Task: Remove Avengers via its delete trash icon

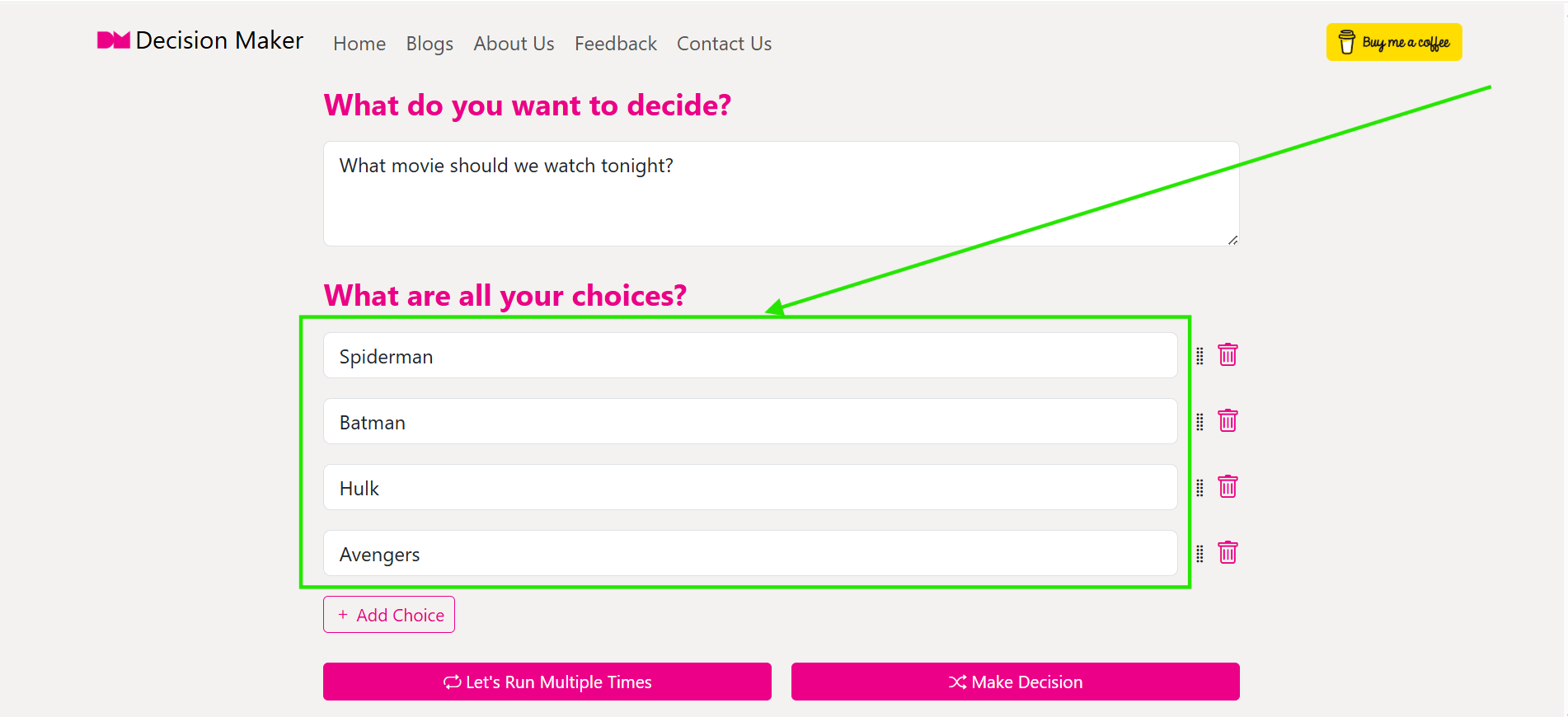Action: (1228, 553)
